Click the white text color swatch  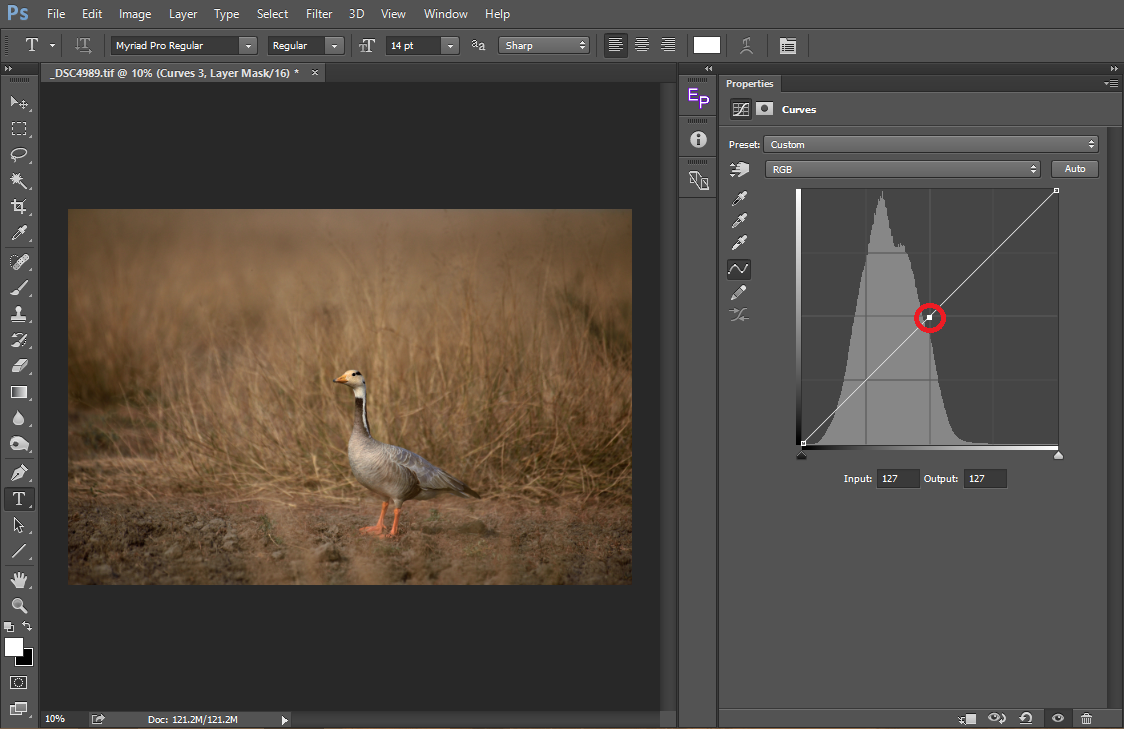point(707,45)
